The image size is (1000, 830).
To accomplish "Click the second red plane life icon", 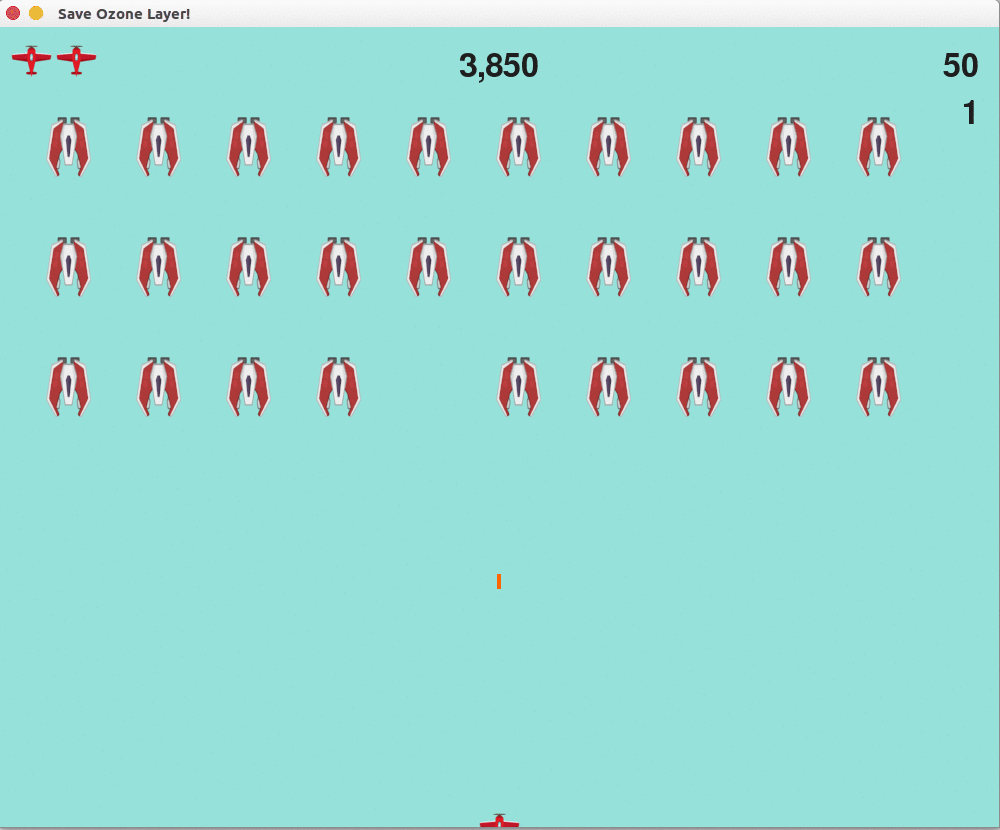I will (x=76, y=60).
